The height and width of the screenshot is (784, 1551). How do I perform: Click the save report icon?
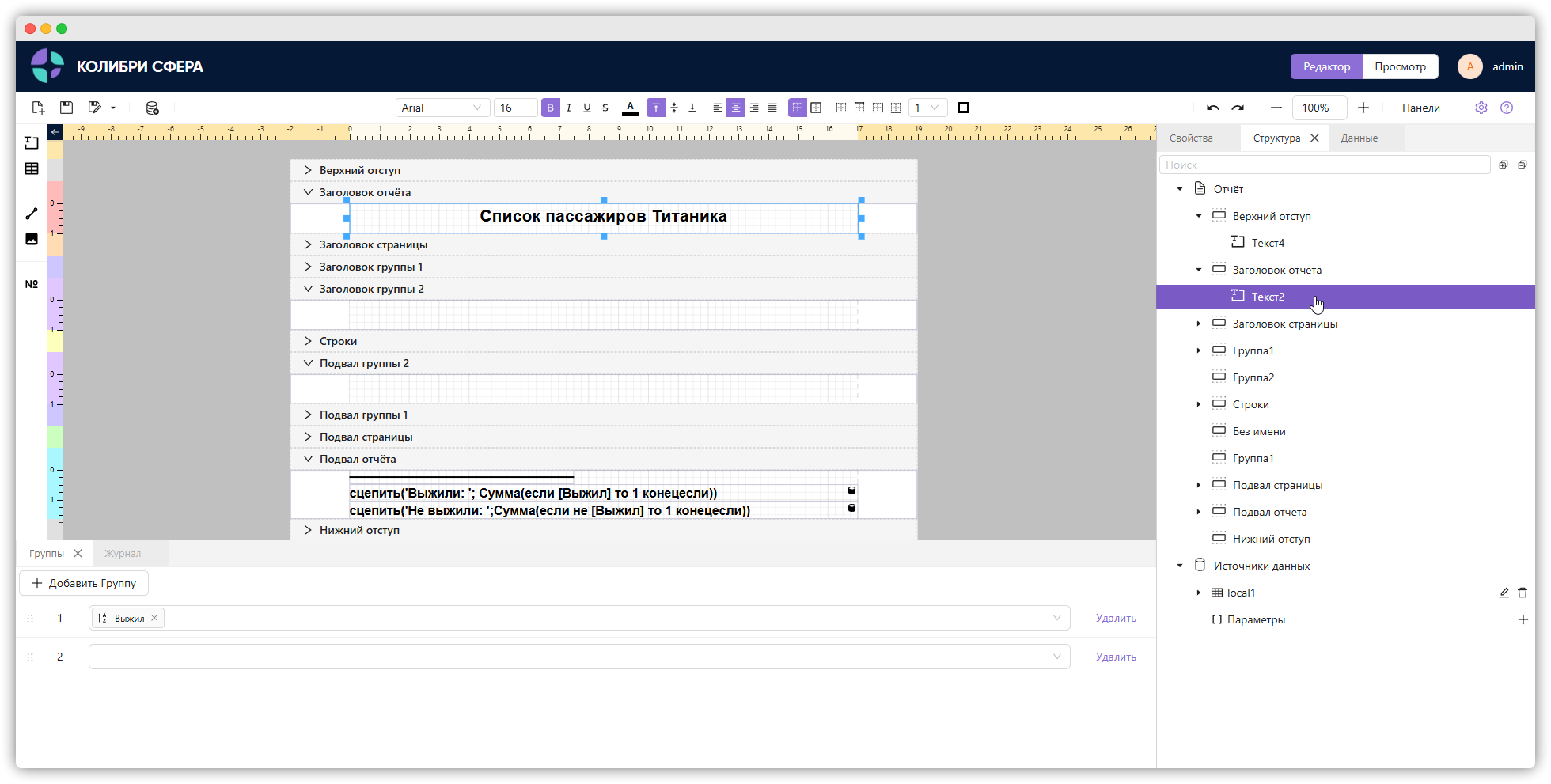pos(66,108)
